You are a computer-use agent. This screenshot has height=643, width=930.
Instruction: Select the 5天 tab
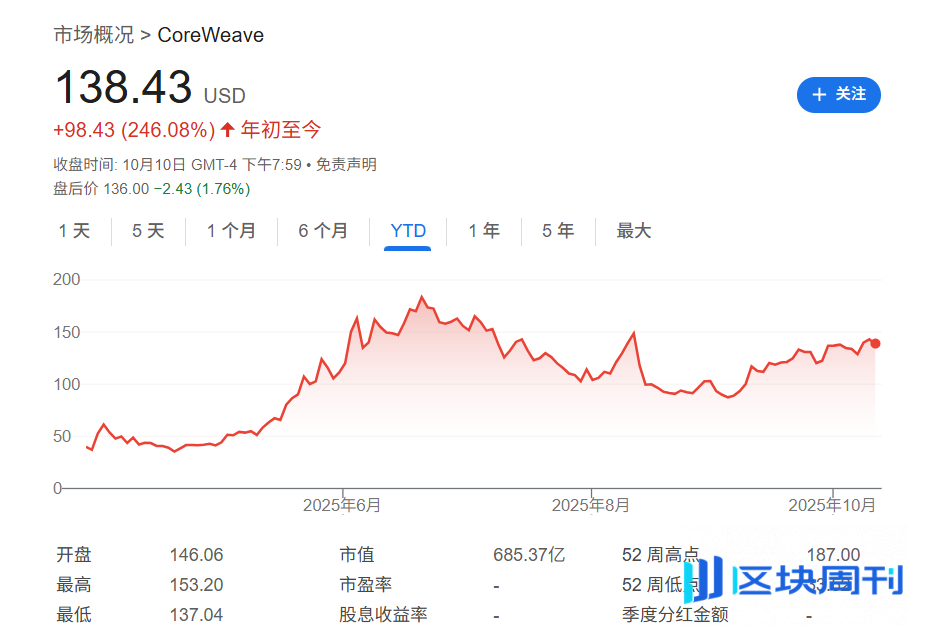(x=148, y=230)
